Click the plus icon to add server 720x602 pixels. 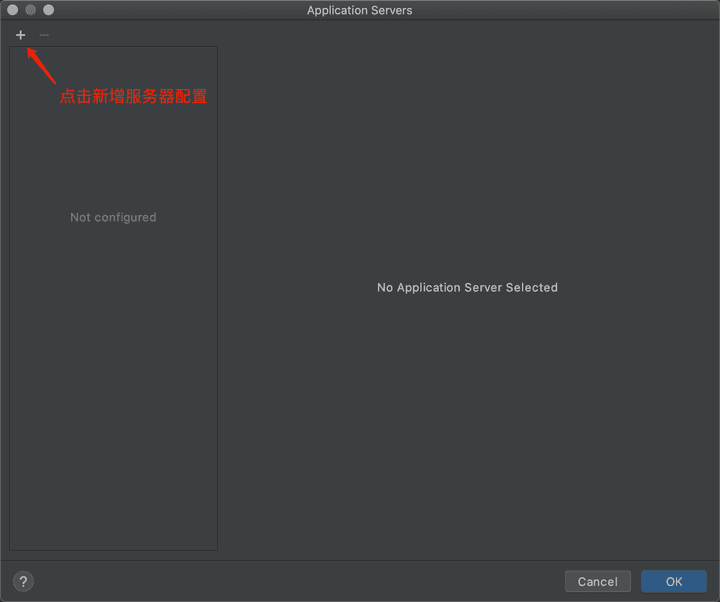20,35
